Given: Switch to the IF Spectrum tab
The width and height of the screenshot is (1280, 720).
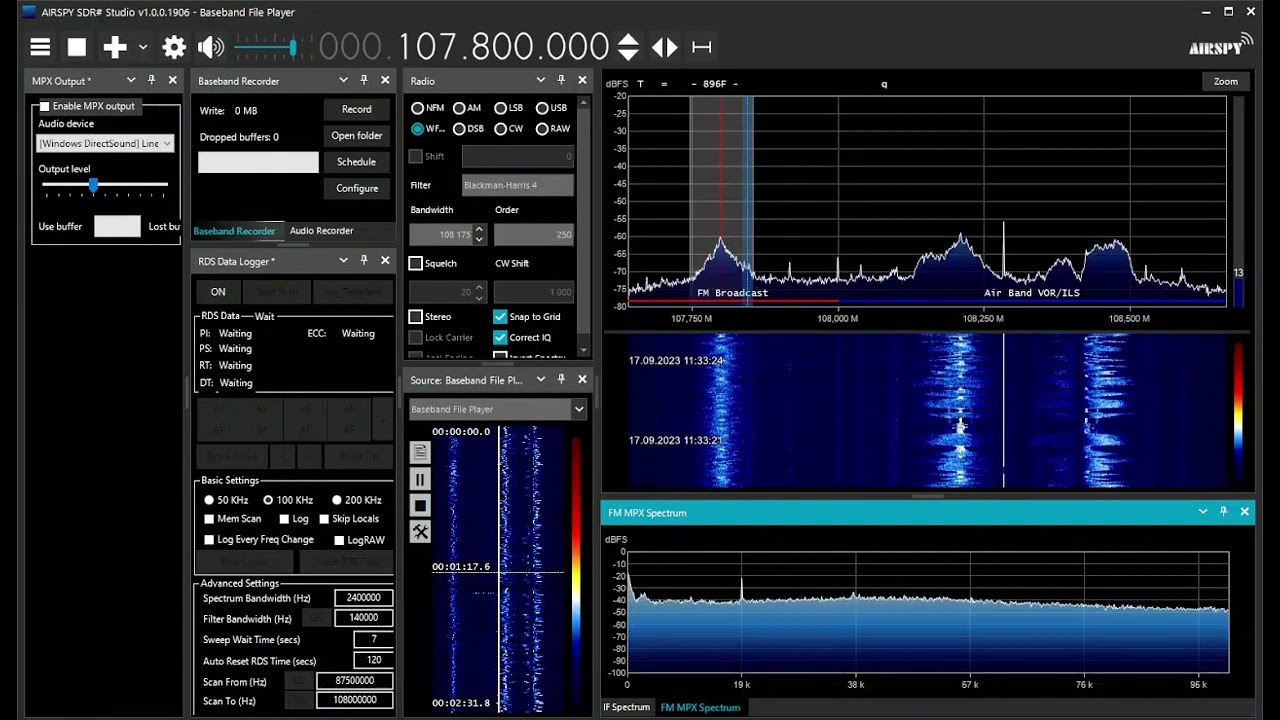Looking at the screenshot, I should pyautogui.click(x=627, y=708).
